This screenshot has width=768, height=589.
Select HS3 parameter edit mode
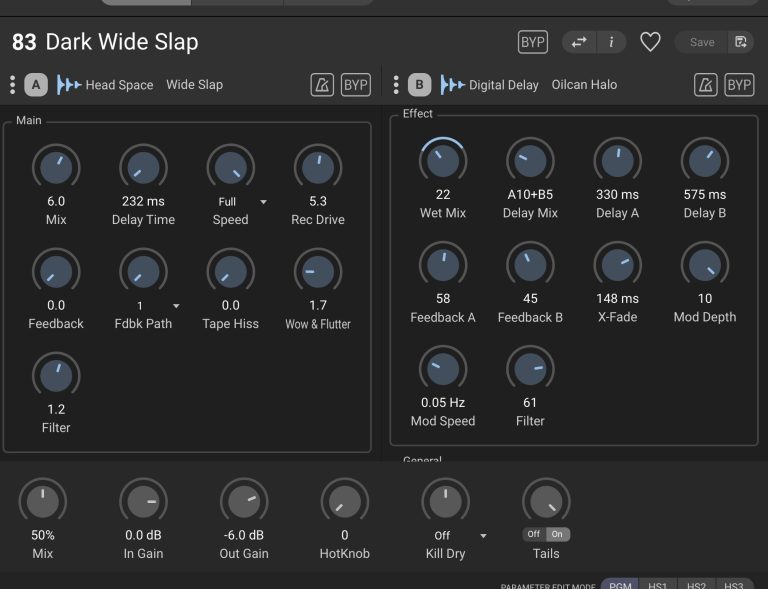(x=734, y=585)
